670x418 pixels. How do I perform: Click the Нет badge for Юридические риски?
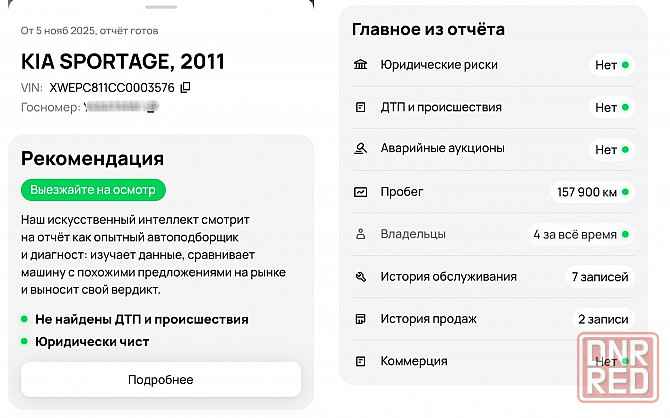click(x=611, y=65)
